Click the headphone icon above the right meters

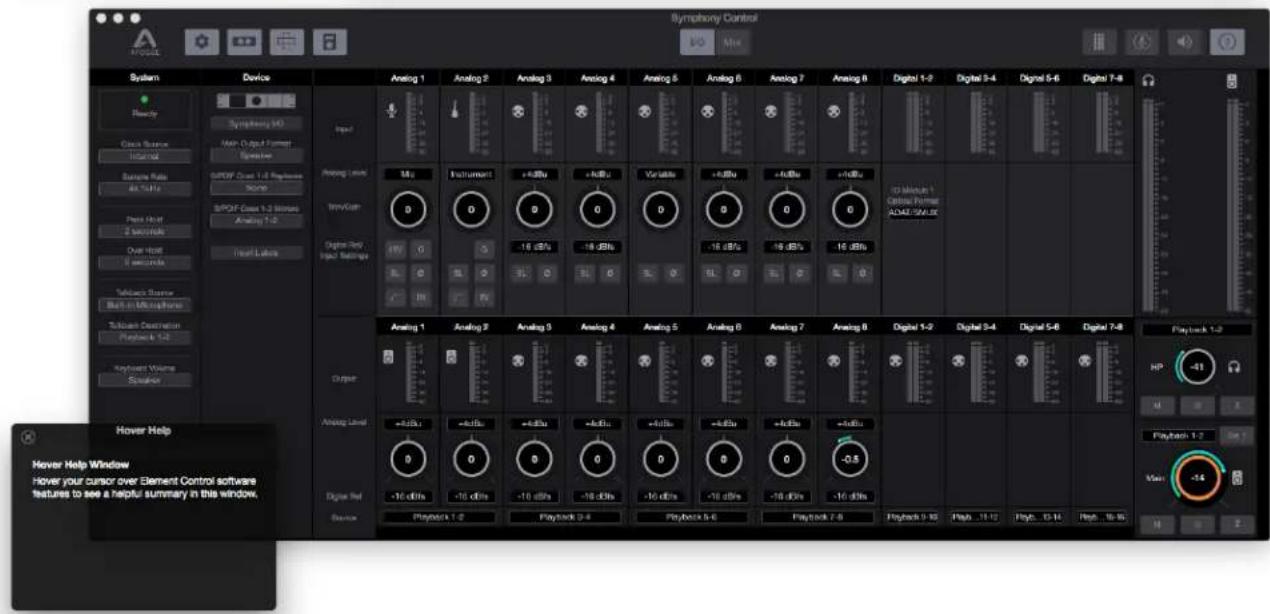(x=1149, y=82)
